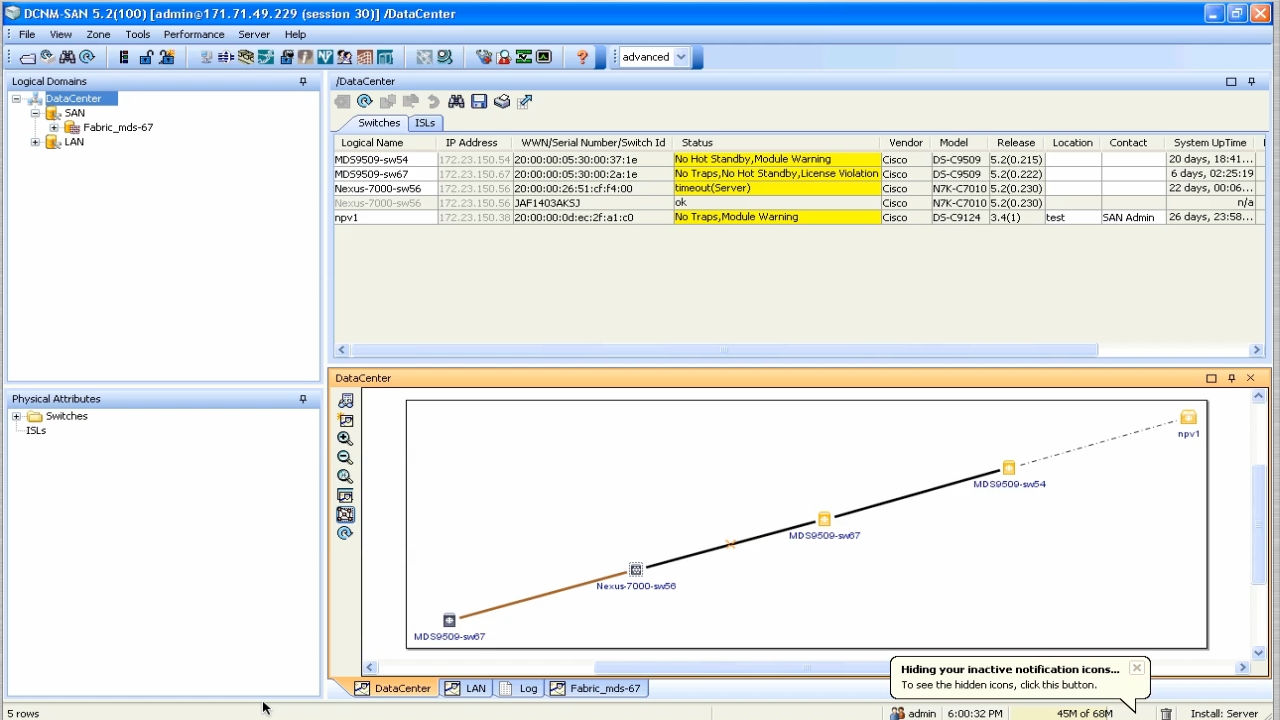Open the Performance menu
1280x720 pixels.
click(x=194, y=34)
